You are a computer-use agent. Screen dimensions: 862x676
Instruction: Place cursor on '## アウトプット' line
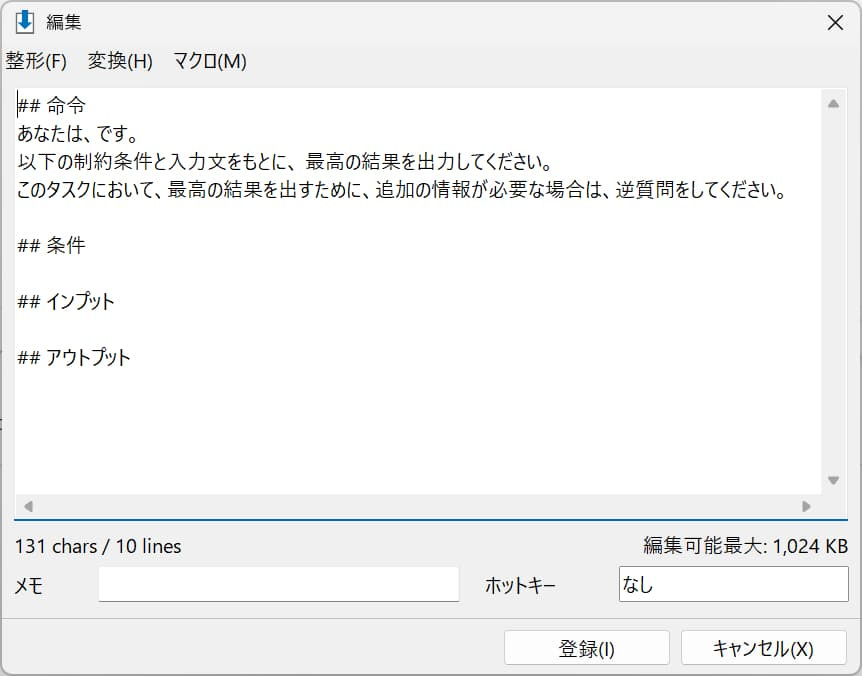pos(74,357)
